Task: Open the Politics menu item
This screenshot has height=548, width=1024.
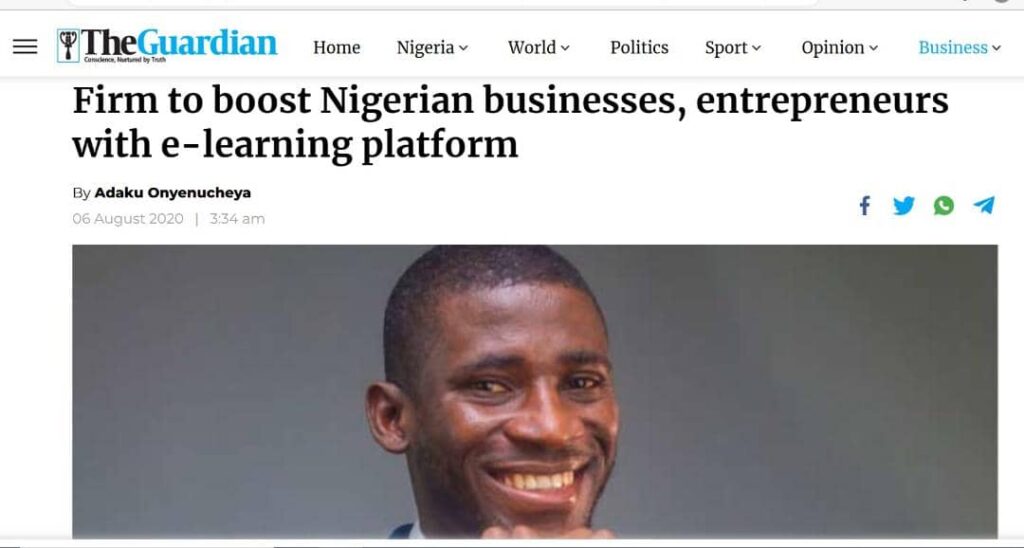Action: pos(639,47)
